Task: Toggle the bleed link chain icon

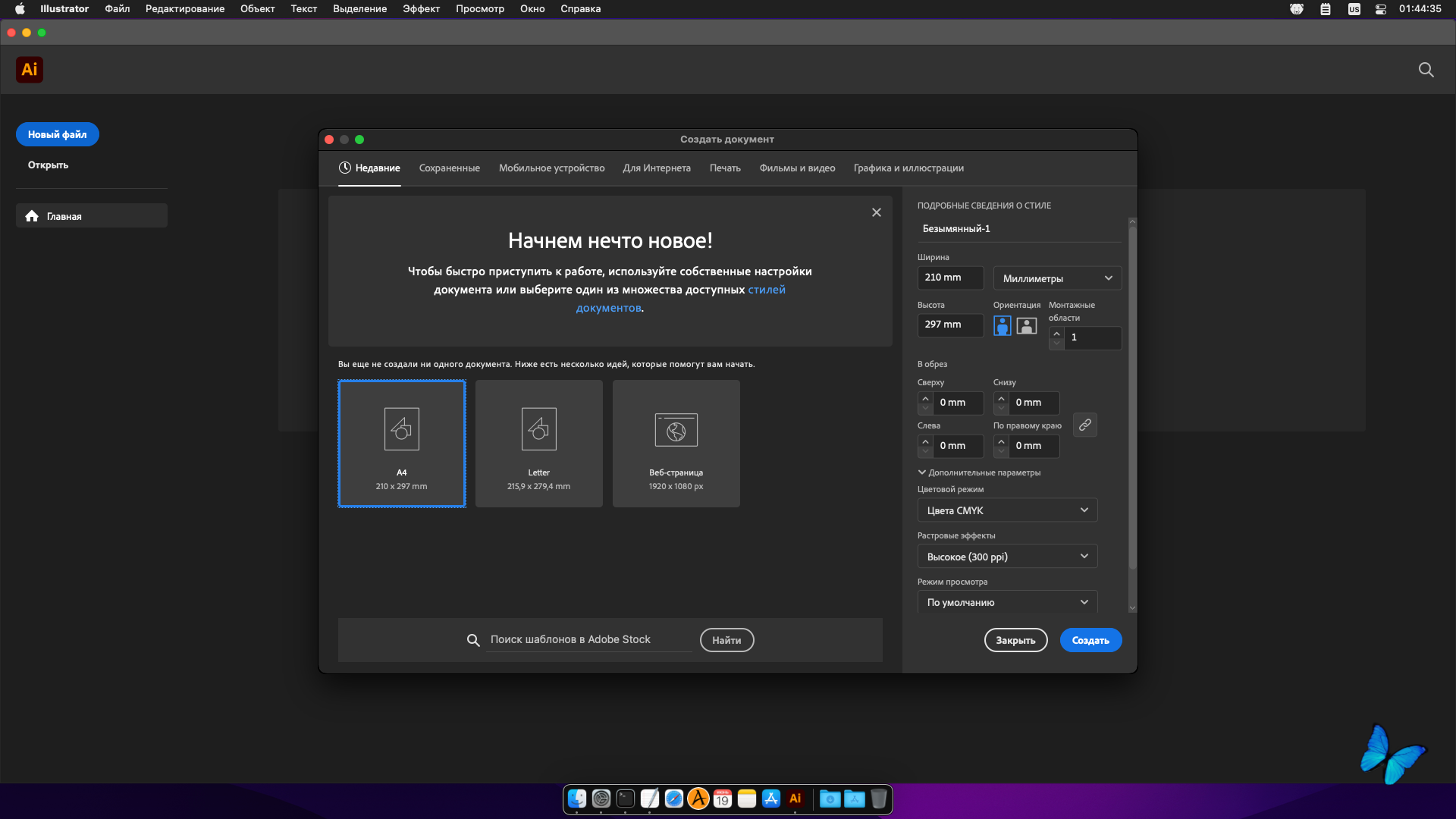Action: point(1085,425)
